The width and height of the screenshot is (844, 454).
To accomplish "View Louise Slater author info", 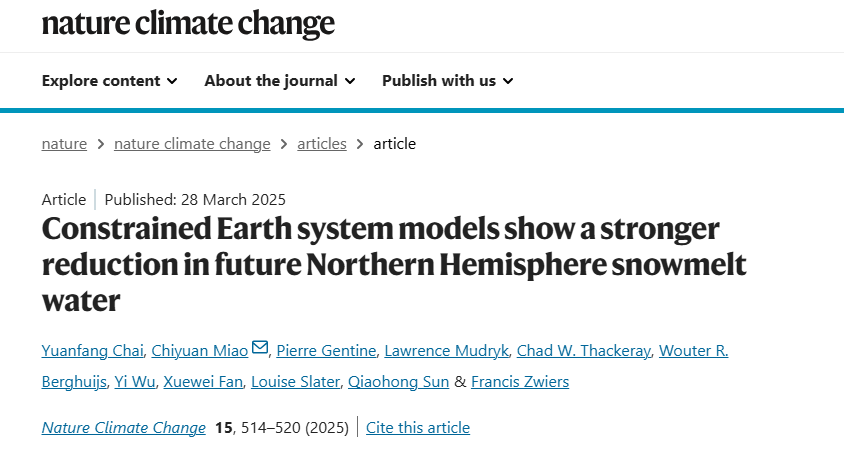I will (293, 382).
